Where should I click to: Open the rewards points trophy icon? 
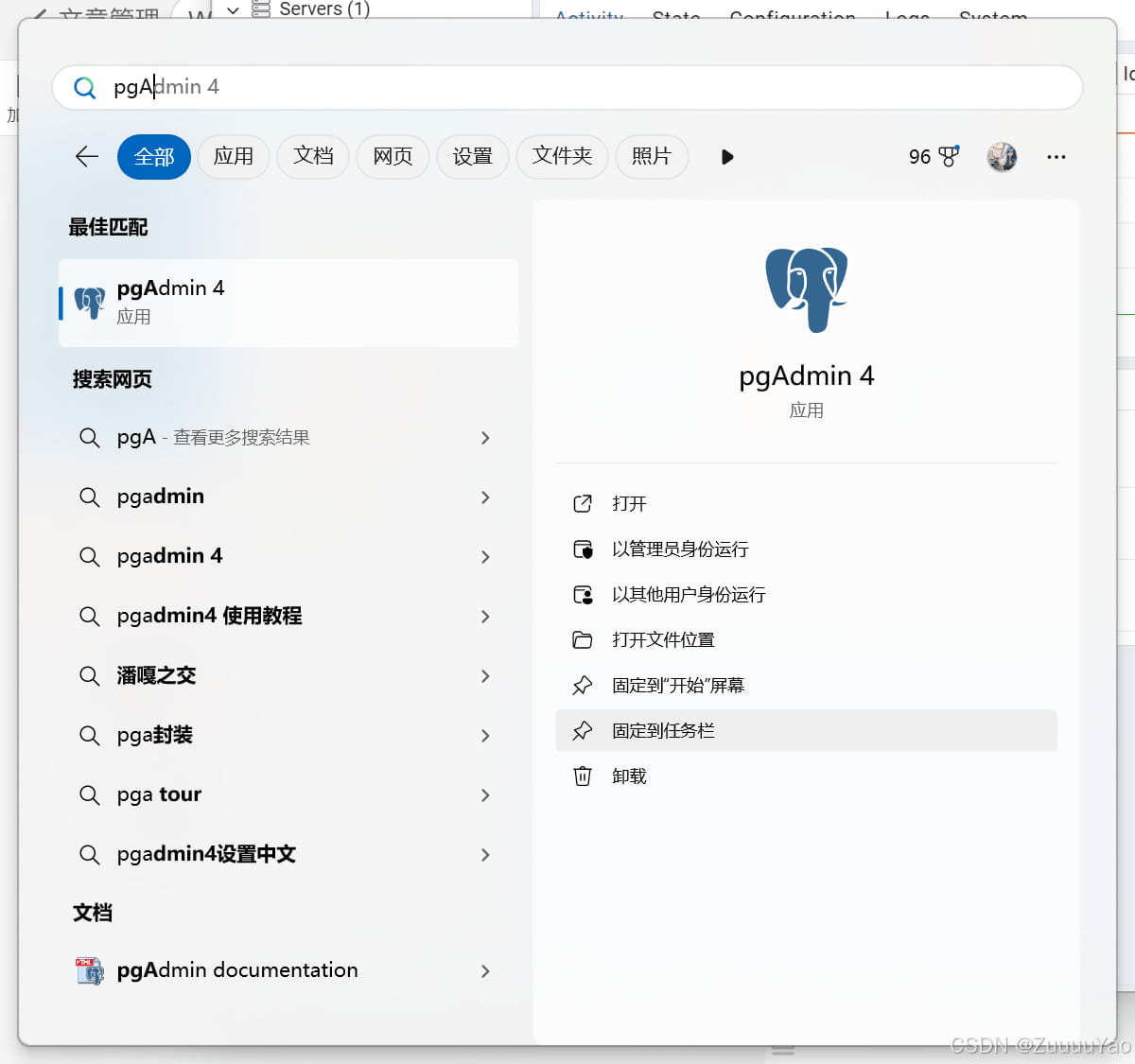click(949, 156)
